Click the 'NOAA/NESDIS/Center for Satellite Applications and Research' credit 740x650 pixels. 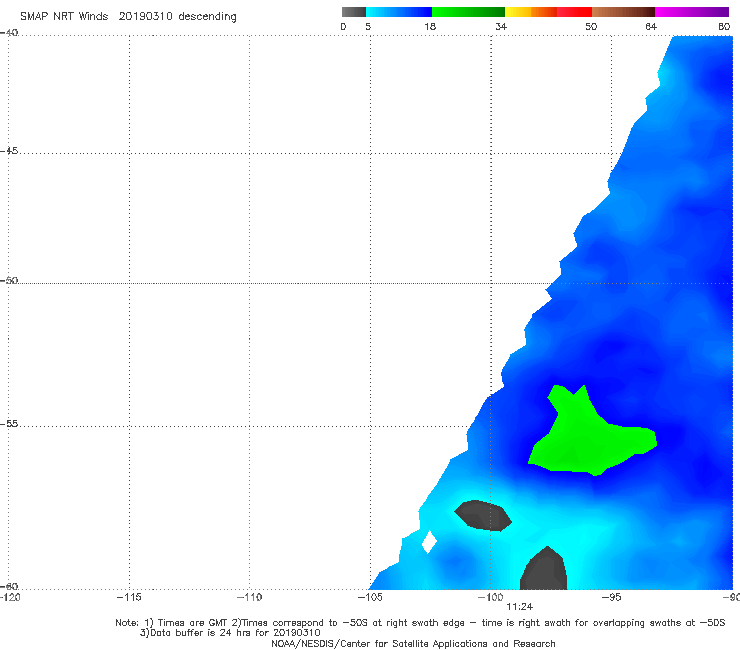click(413, 643)
